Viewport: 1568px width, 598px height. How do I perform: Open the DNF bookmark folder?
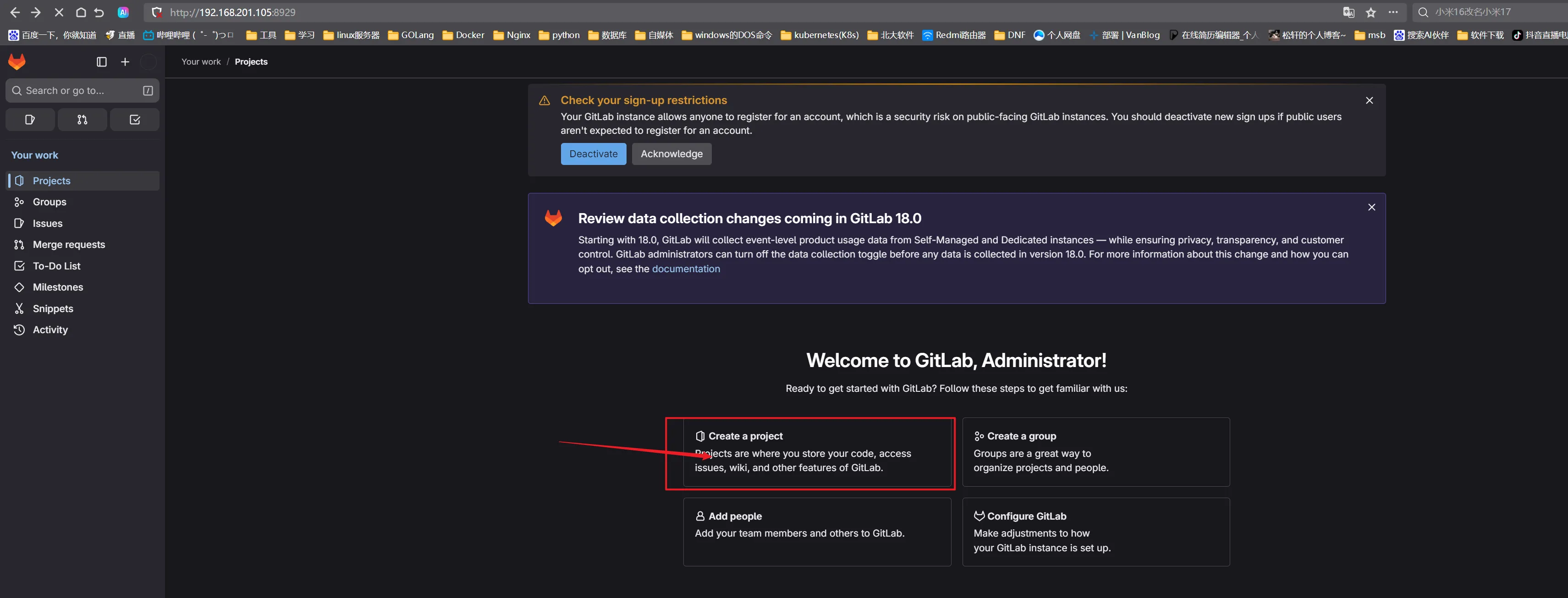[1010, 35]
